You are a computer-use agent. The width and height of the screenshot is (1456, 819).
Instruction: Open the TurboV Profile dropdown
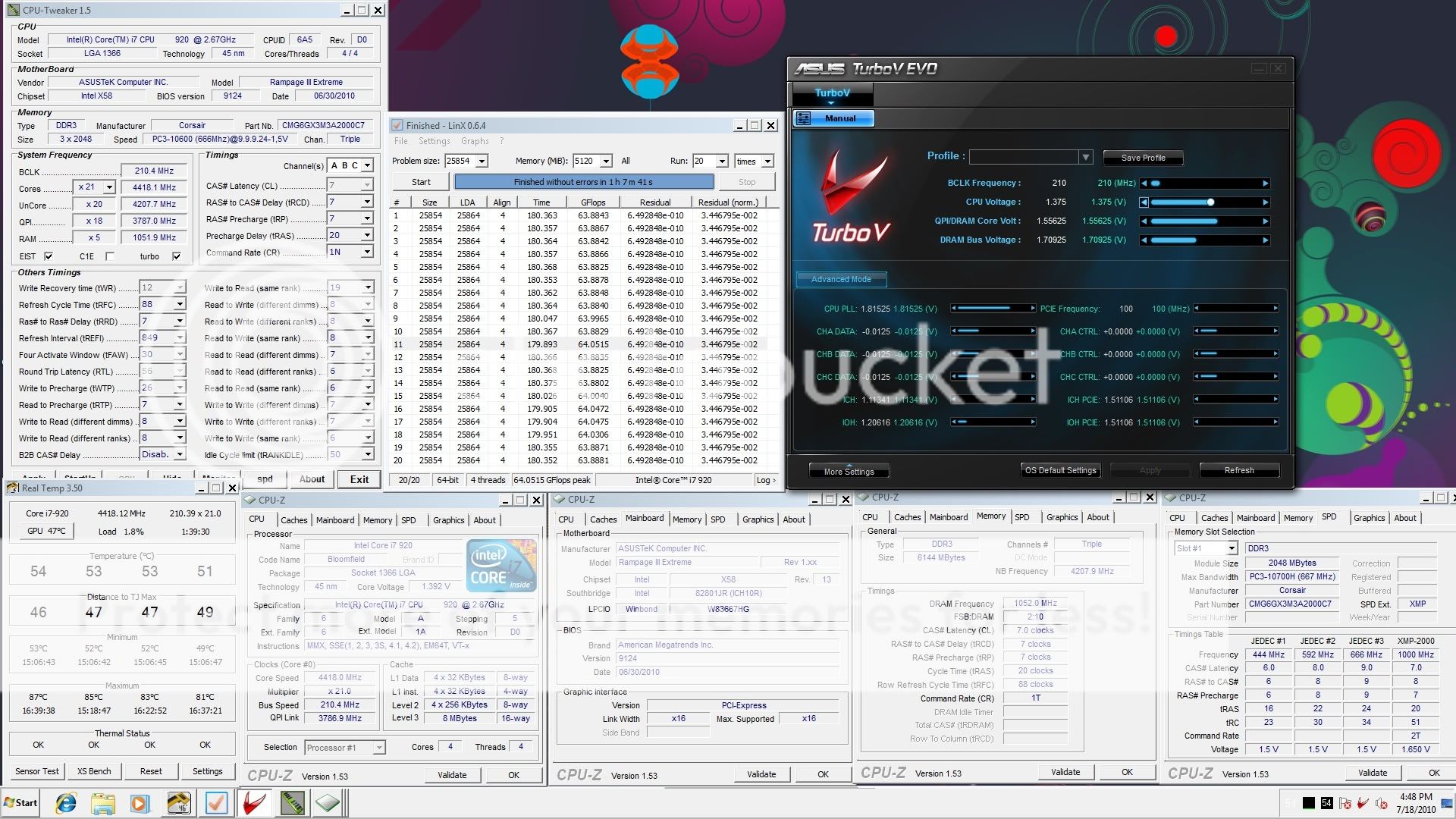coord(1086,157)
